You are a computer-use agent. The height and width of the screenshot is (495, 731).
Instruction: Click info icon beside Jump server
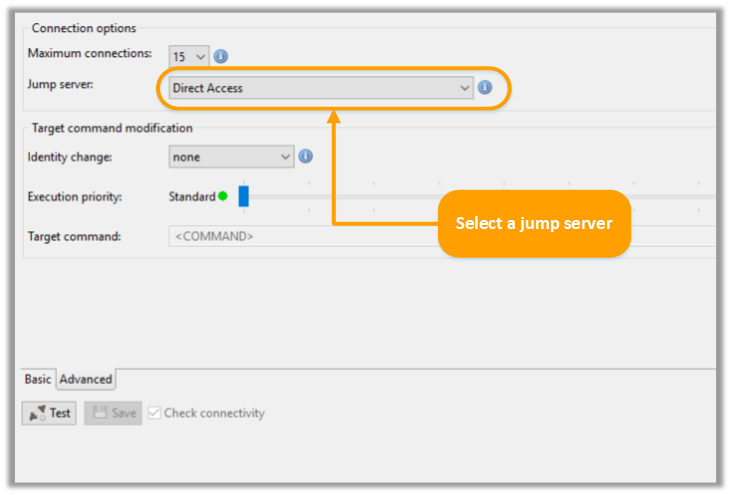[x=485, y=87]
